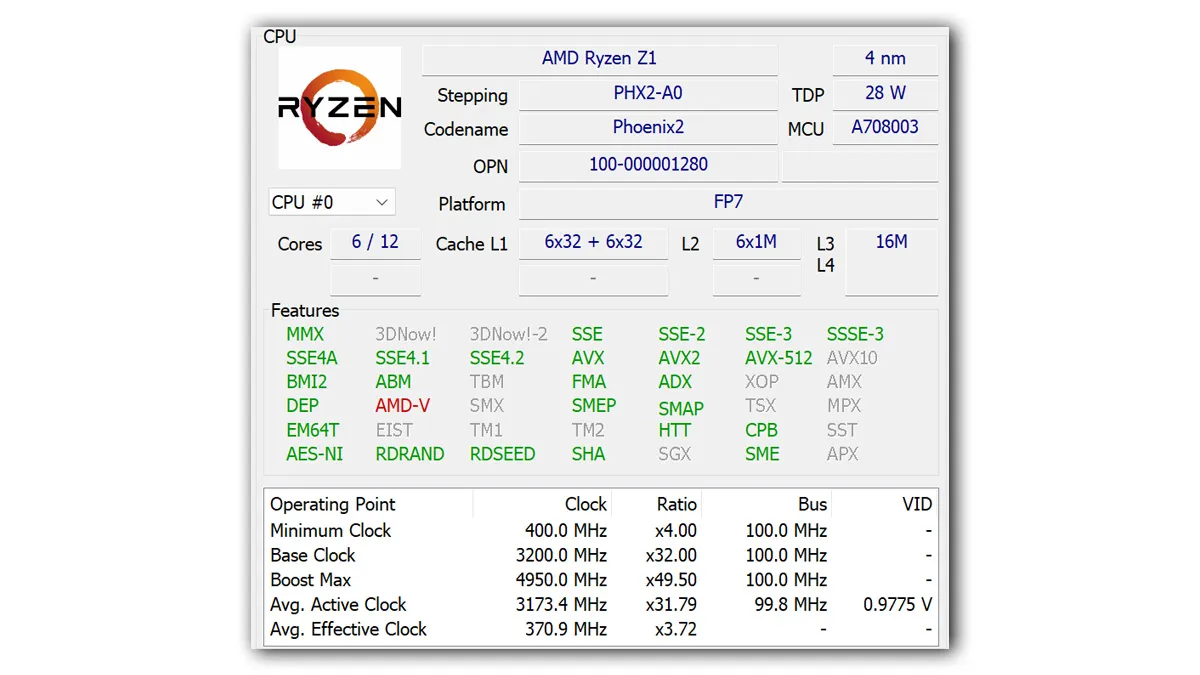Select the Avg. Effective Clock row
Viewport: 1200px width, 675px height.
[601, 629]
